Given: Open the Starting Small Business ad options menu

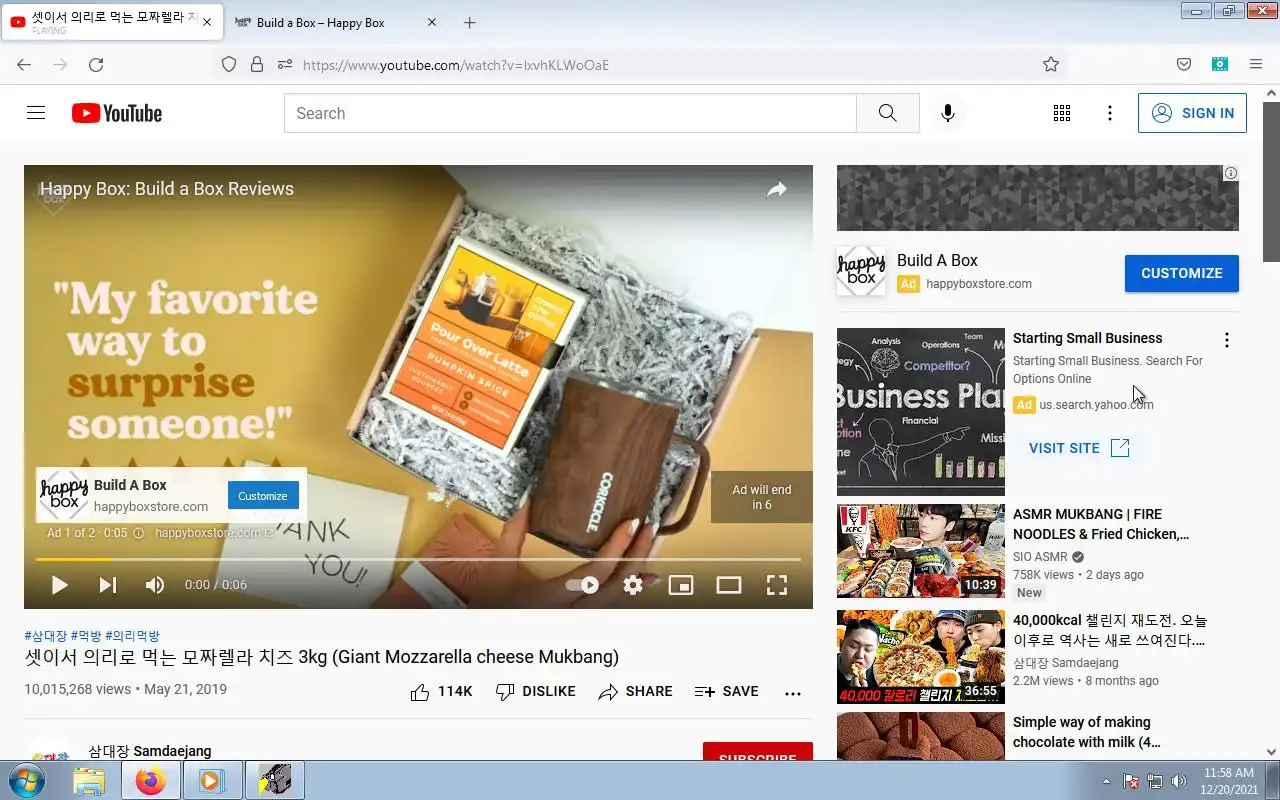Looking at the screenshot, I should click(x=1227, y=340).
